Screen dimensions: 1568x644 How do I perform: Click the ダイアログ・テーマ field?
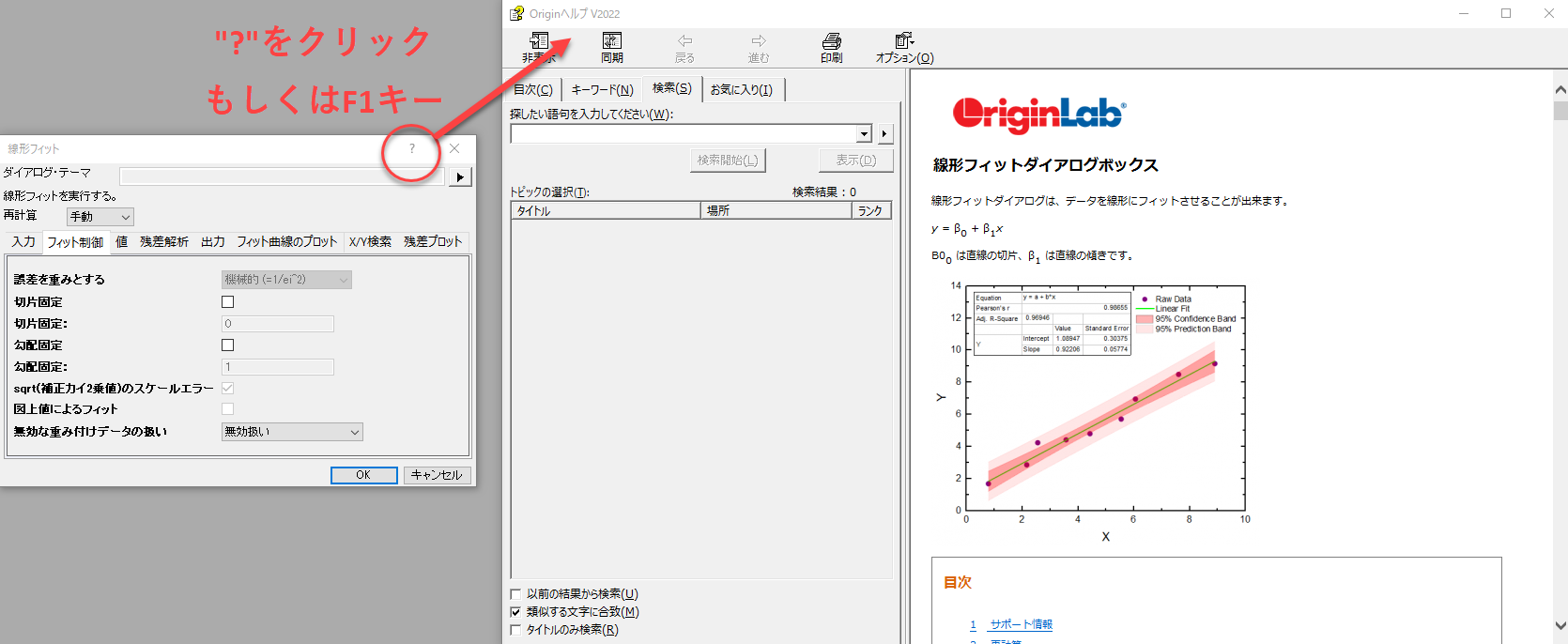point(282,176)
